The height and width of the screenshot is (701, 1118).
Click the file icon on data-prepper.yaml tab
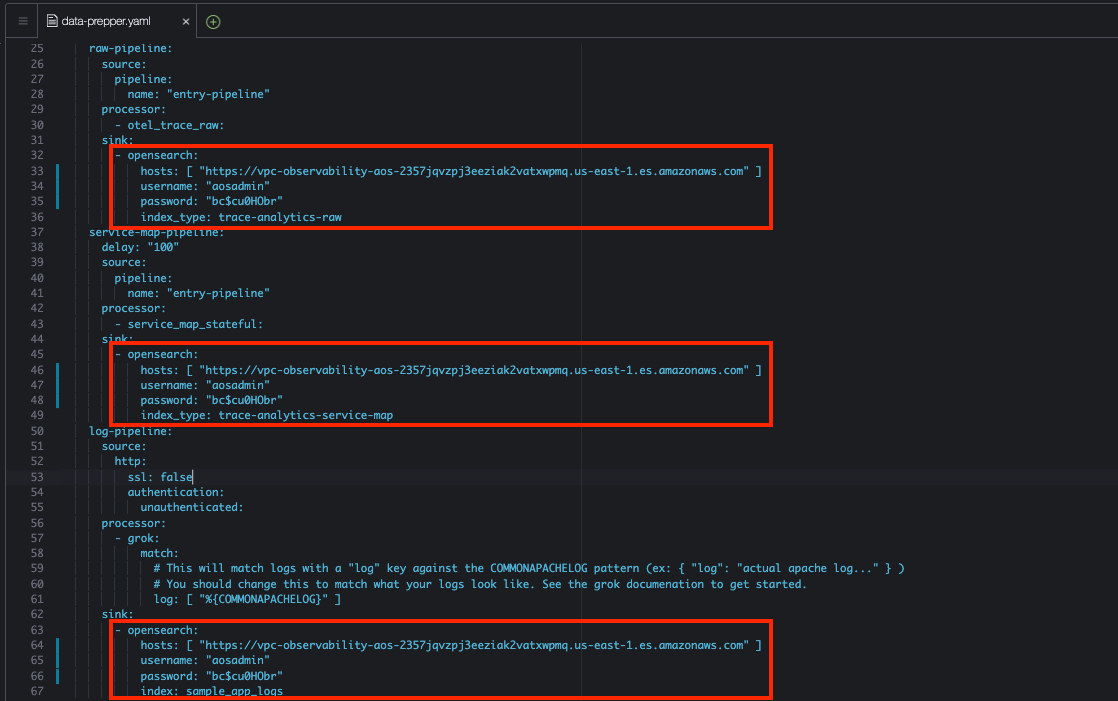coord(51,21)
